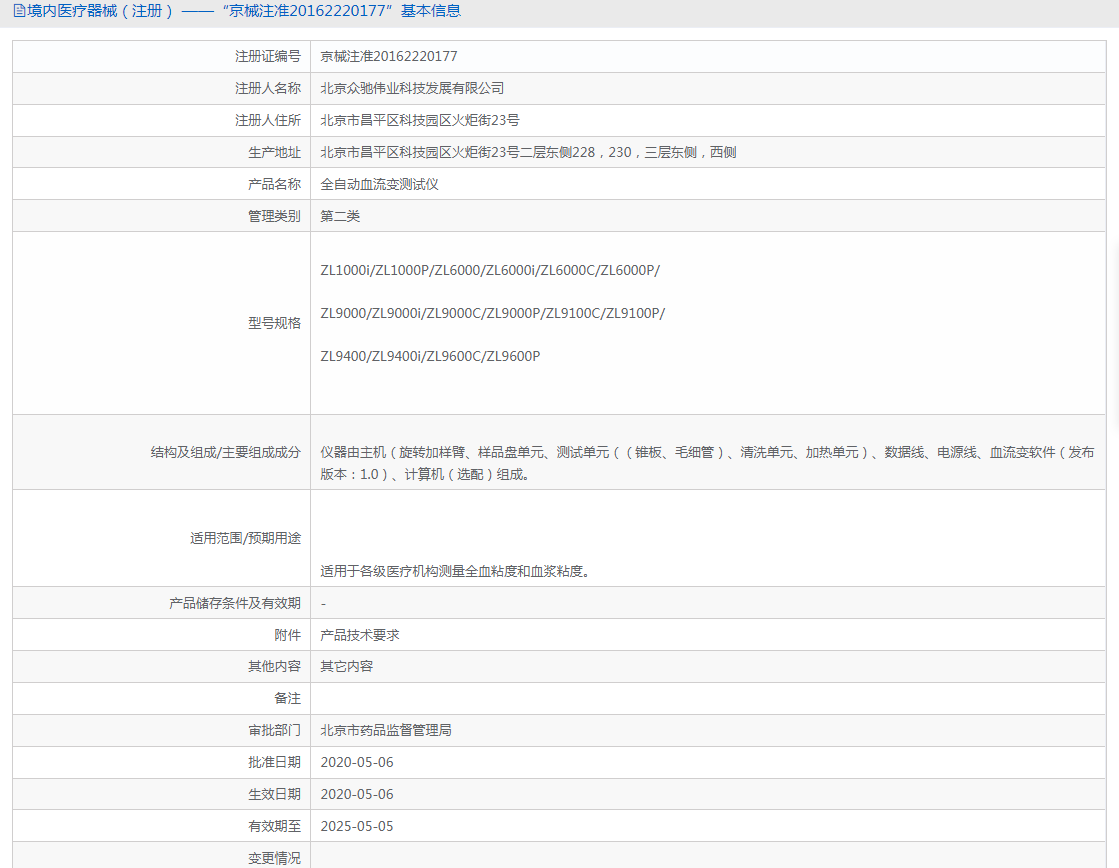Select the 注册人名称 label
The height and width of the screenshot is (868, 1119).
coord(268,89)
